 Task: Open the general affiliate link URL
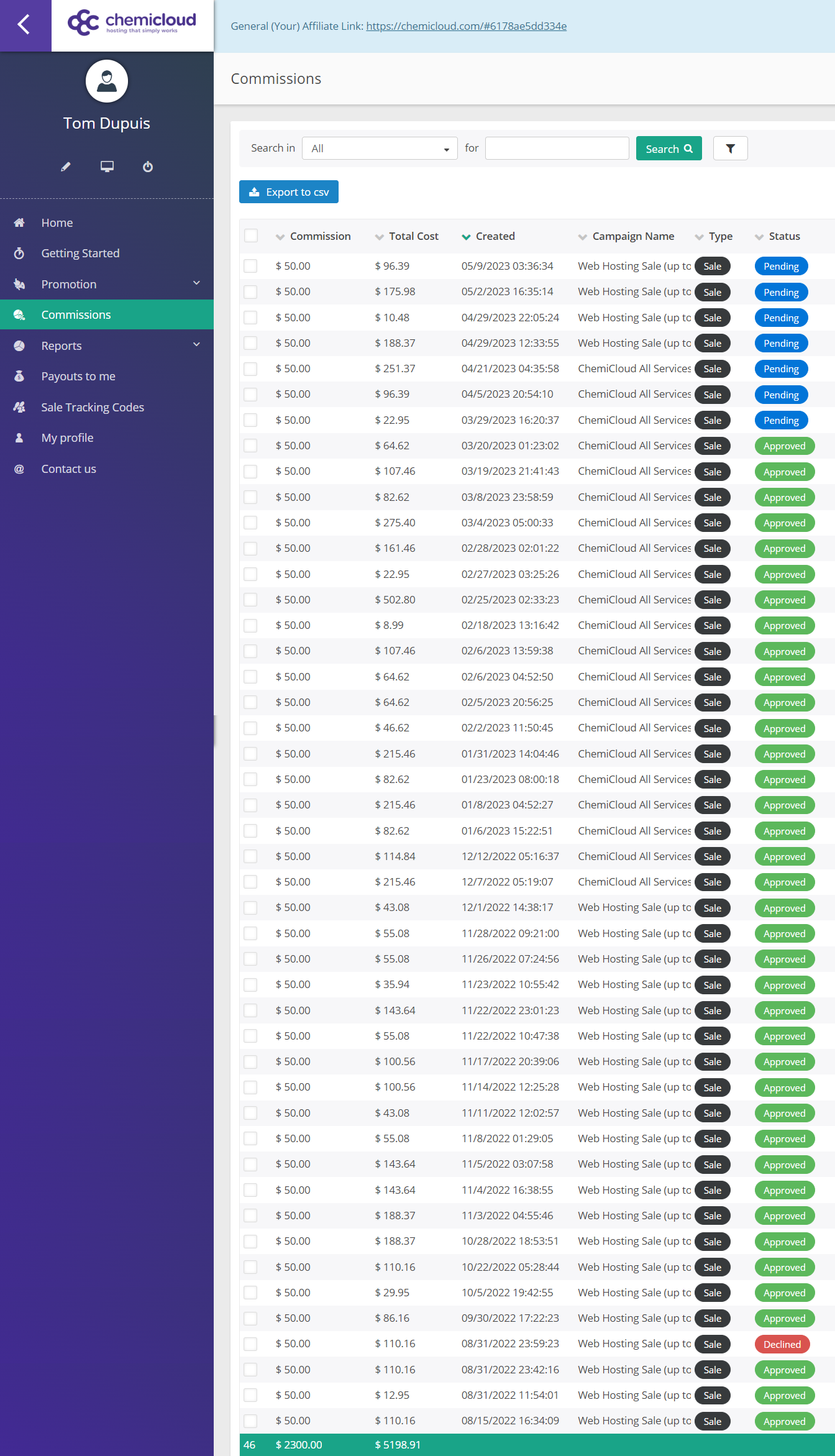coord(466,26)
